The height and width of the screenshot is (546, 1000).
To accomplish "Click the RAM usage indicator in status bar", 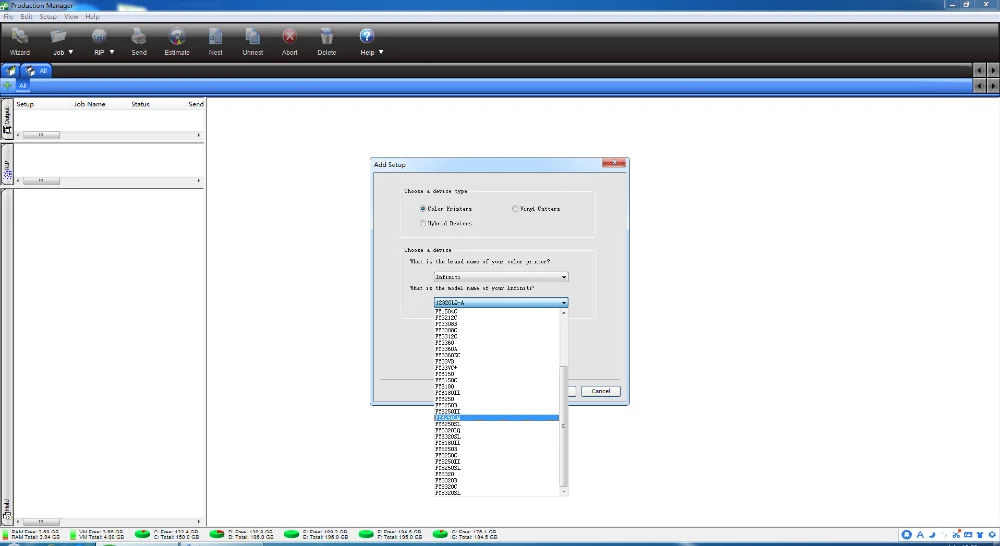I will pyautogui.click(x=30, y=535).
